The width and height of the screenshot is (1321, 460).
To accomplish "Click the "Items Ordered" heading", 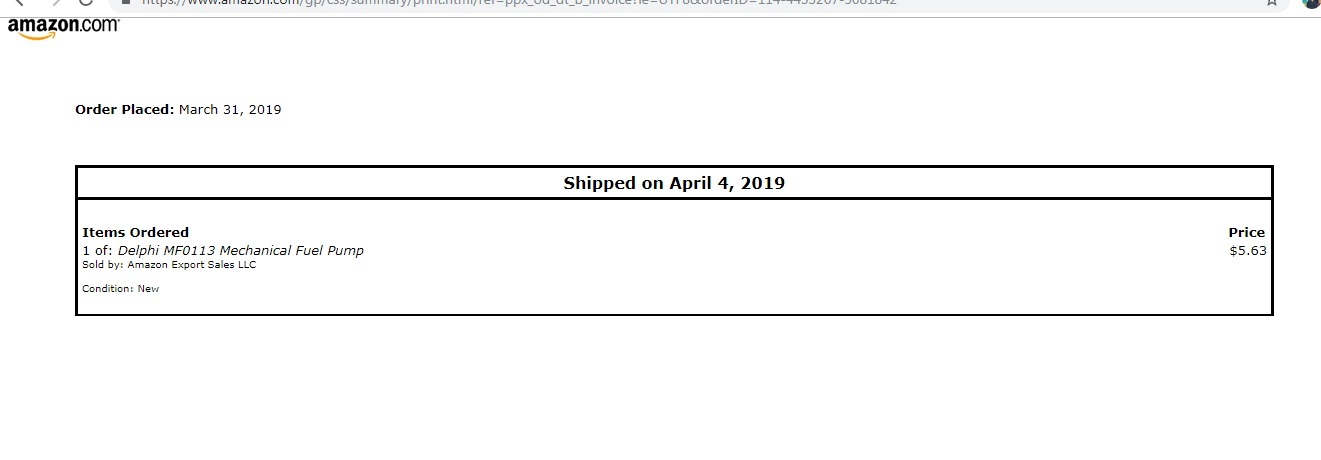I will [x=135, y=232].
